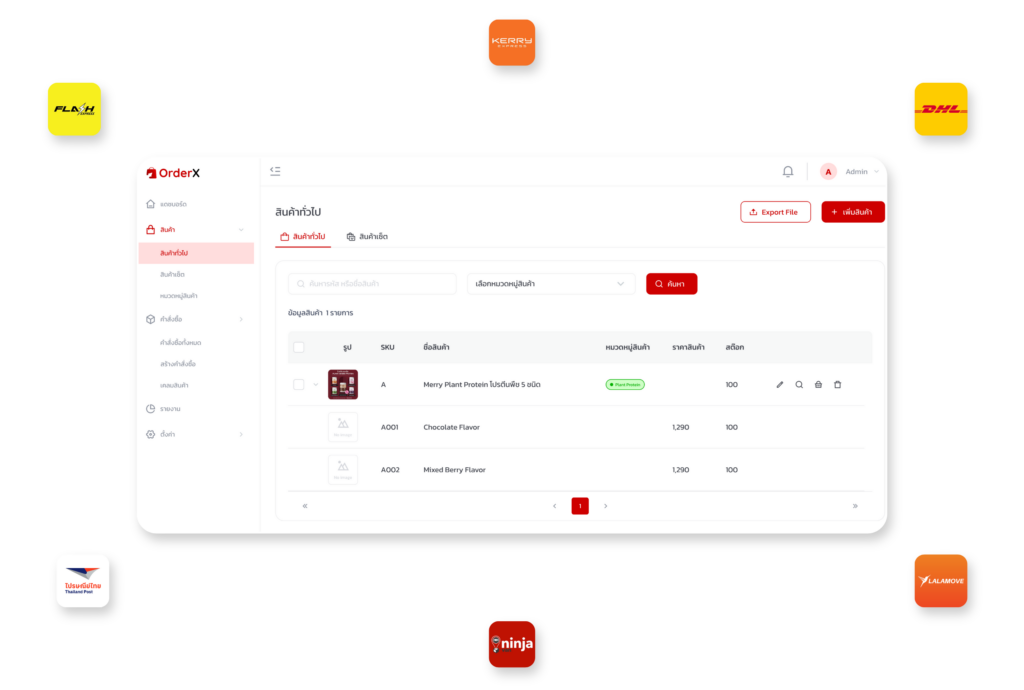
Task: Click the Kerry Express logo tile
Action: [512, 42]
